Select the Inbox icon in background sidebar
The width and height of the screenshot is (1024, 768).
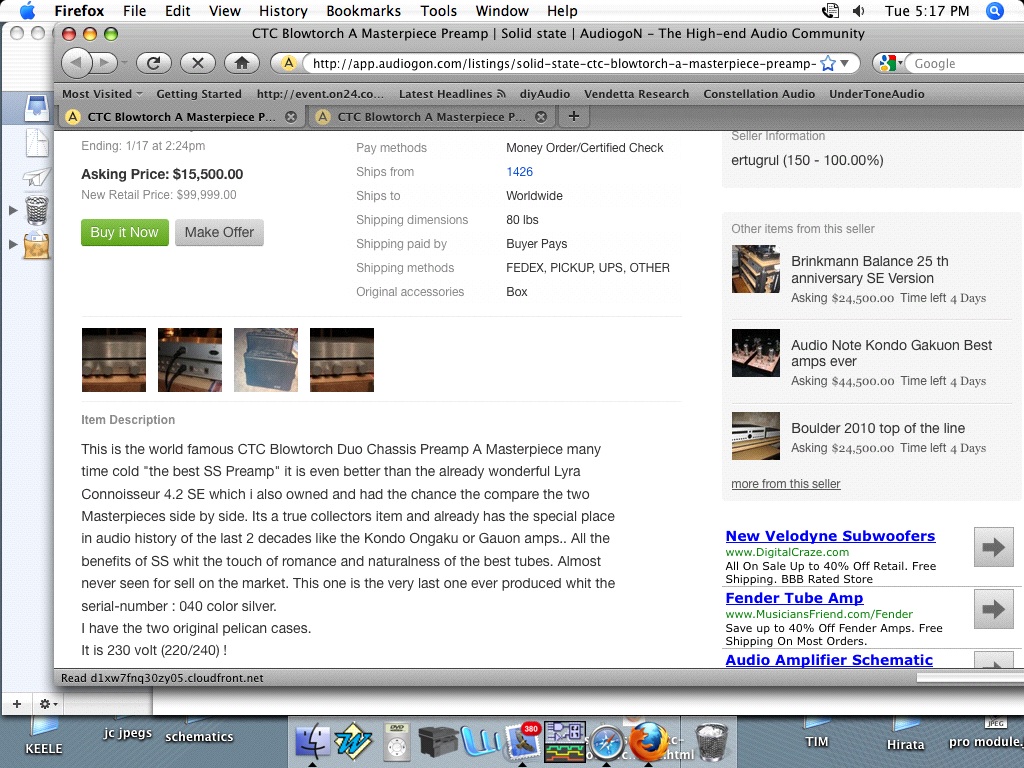click(37, 108)
